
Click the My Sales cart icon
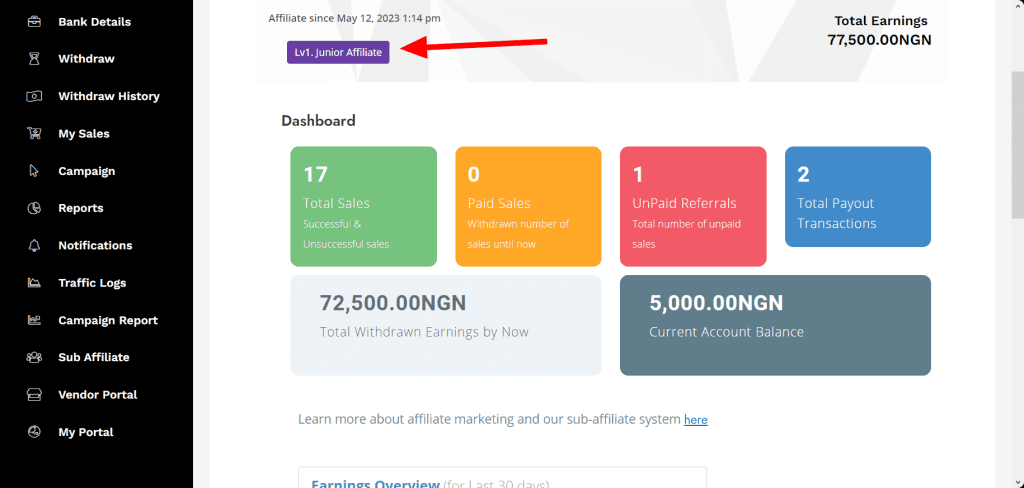coord(34,134)
